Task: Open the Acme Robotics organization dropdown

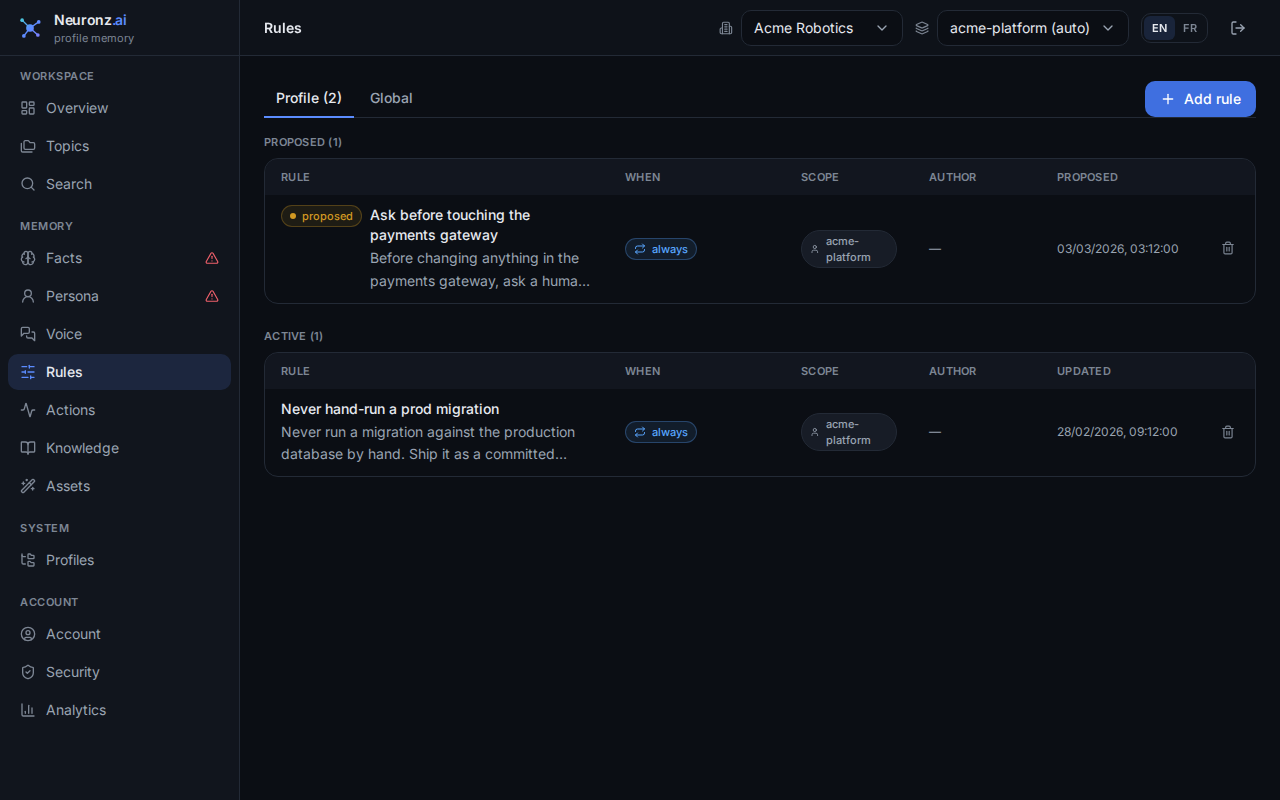Action: point(821,28)
